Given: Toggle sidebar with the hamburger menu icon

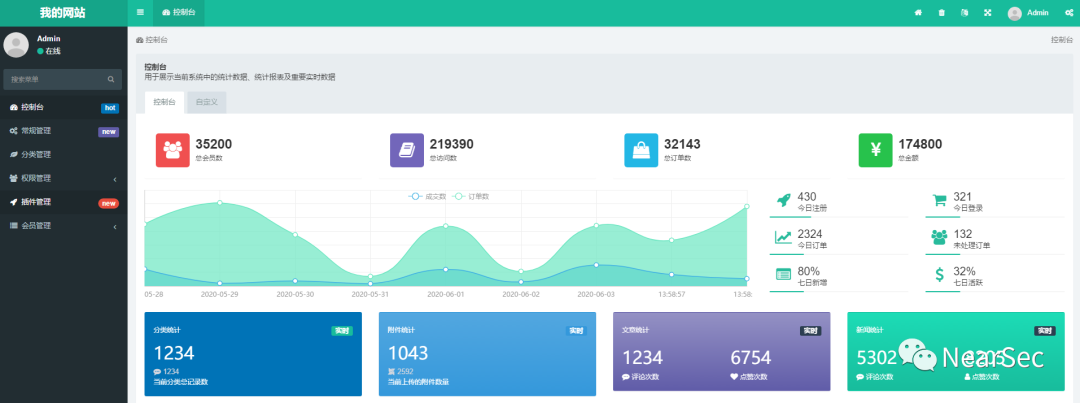Looking at the screenshot, I should (140, 12).
